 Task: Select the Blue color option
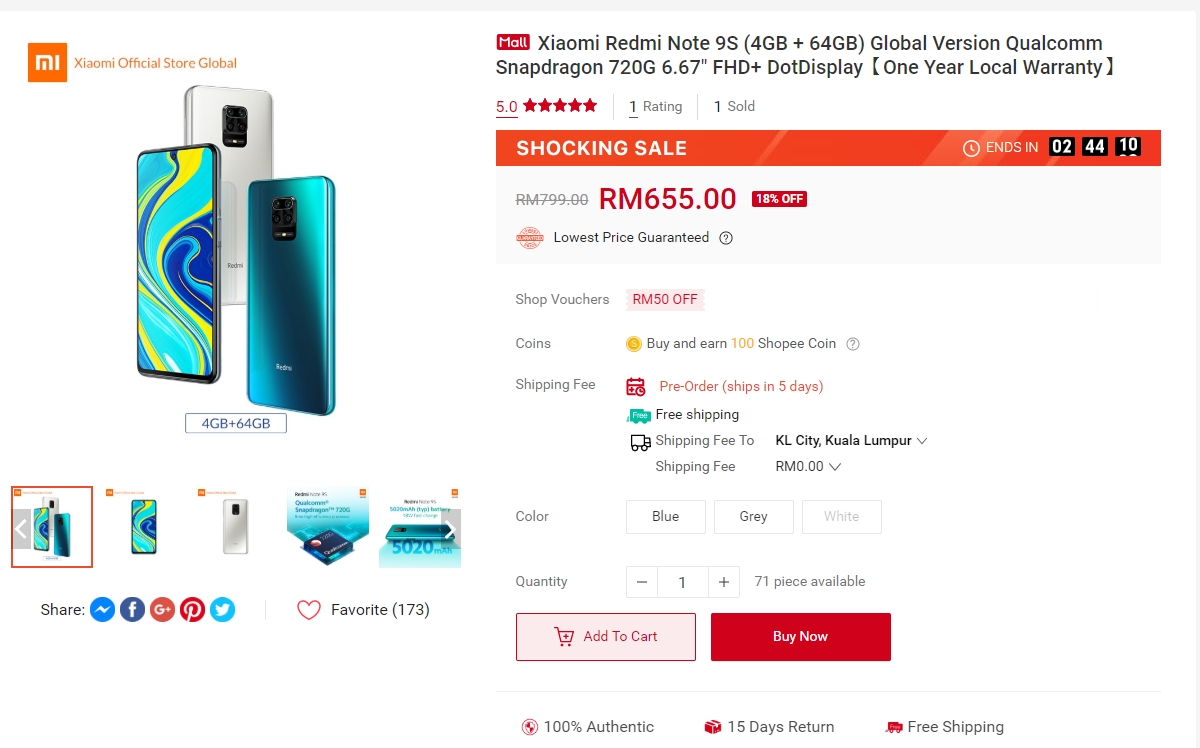pos(665,517)
